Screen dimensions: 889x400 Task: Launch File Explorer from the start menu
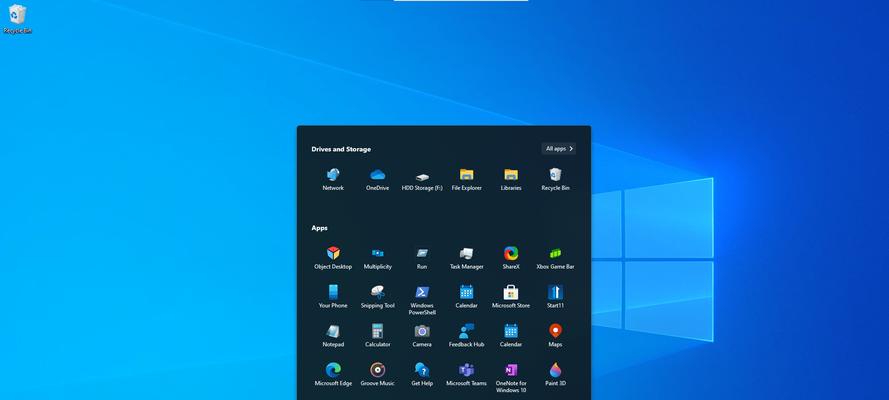point(467,180)
